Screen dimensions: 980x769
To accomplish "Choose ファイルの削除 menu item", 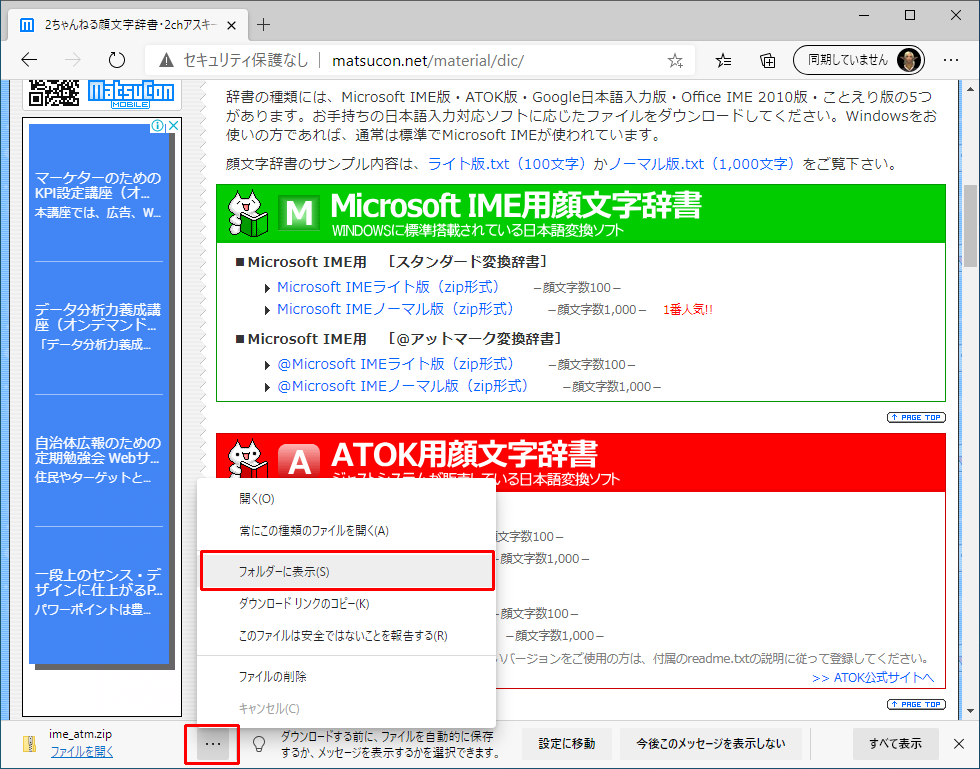I will point(347,676).
